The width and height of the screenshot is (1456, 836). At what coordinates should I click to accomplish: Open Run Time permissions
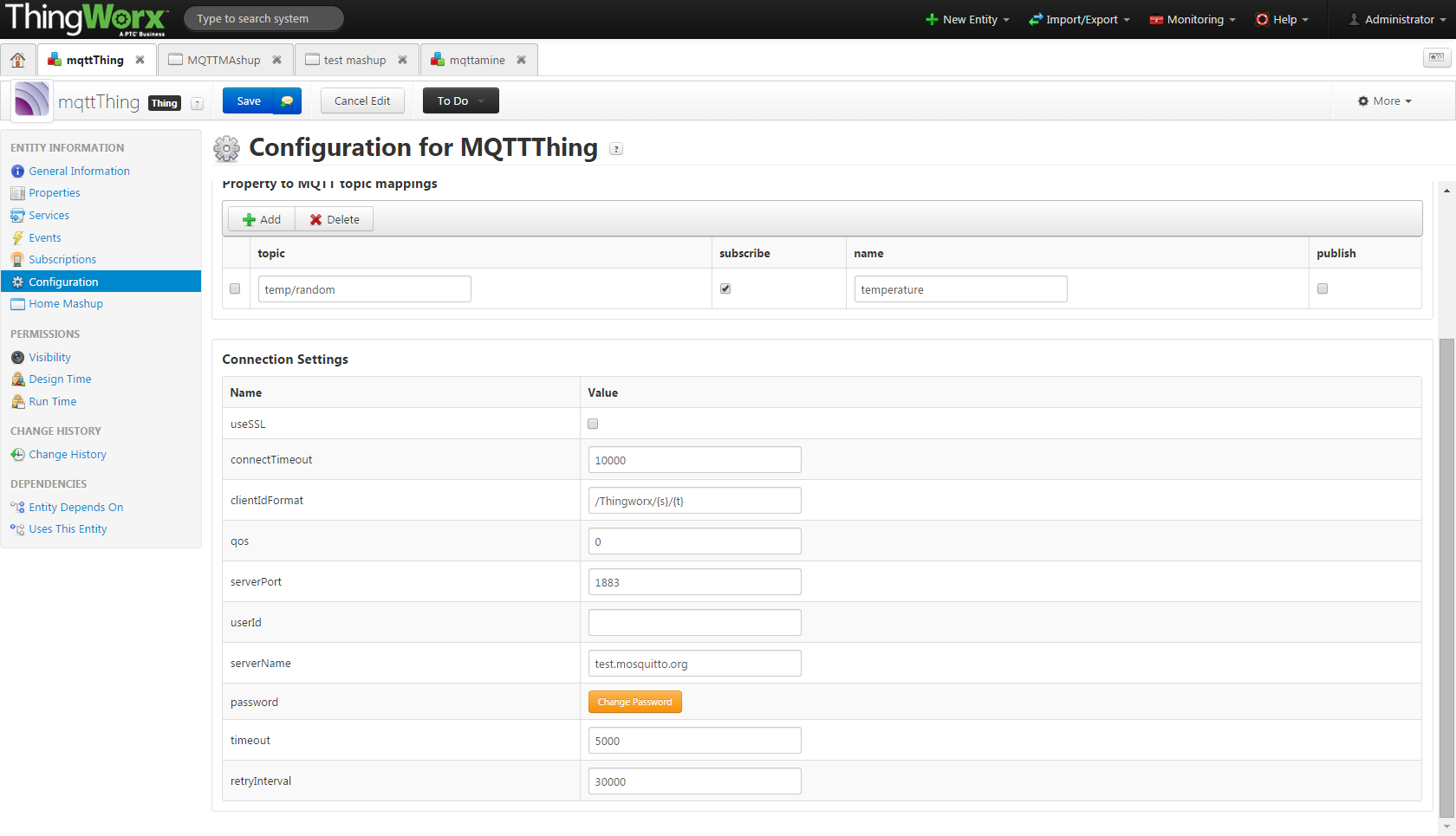click(x=52, y=402)
